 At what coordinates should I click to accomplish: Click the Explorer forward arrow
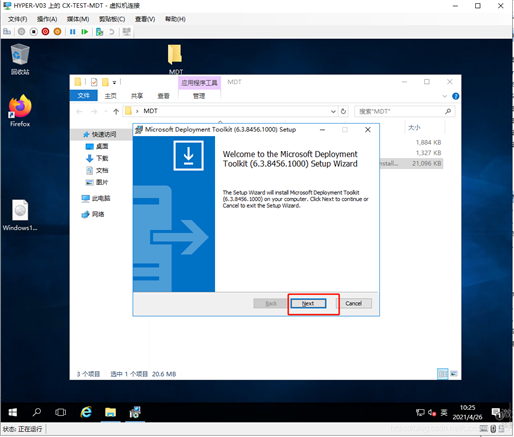[x=94, y=111]
